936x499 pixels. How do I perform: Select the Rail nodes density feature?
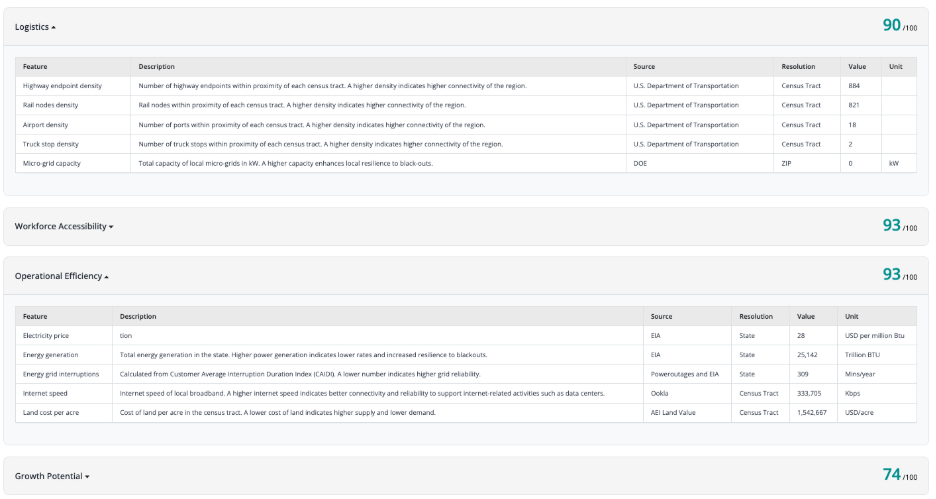[x=50, y=105]
